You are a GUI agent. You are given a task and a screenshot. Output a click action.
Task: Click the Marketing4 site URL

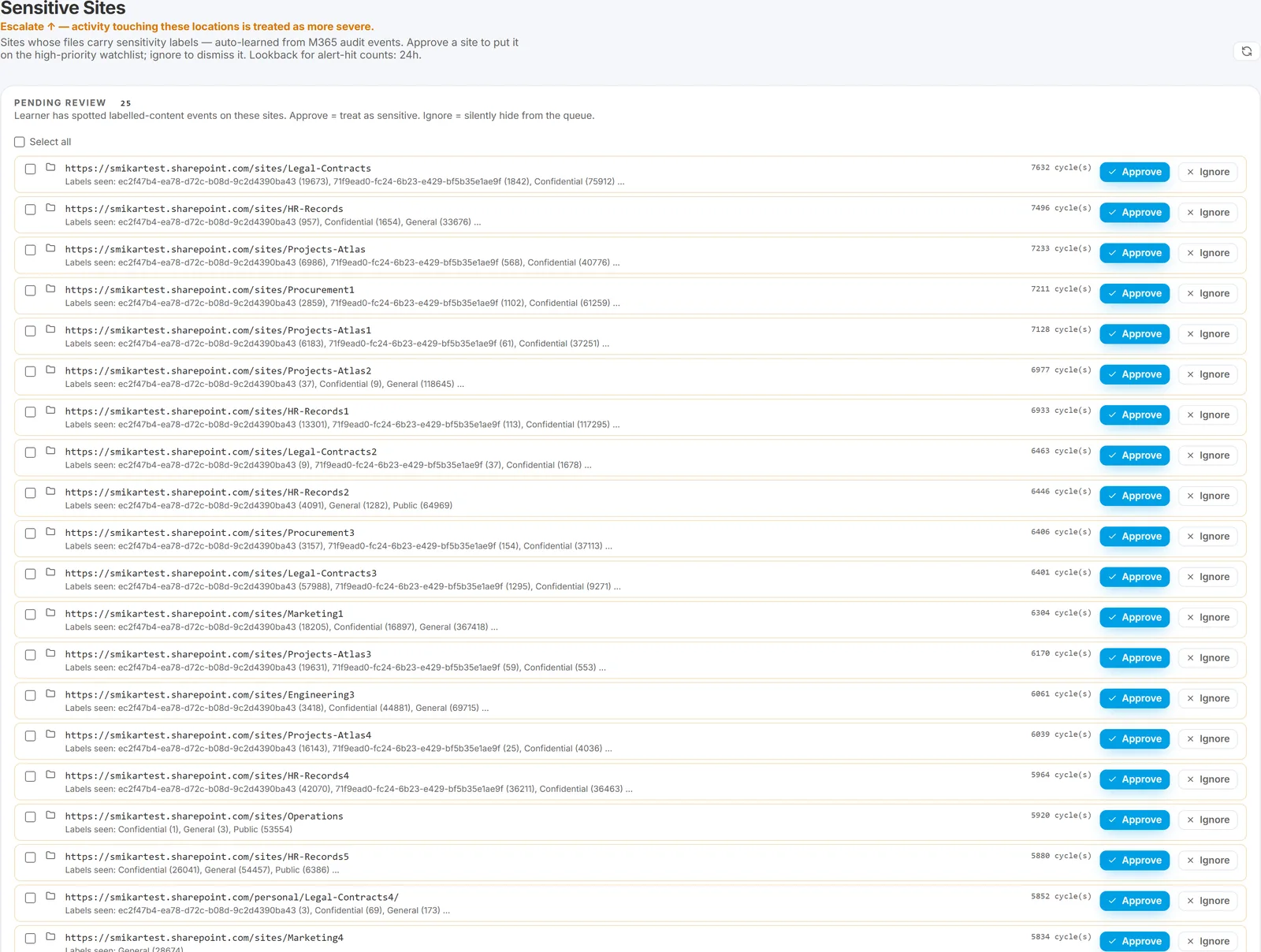click(x=204, y=938)
